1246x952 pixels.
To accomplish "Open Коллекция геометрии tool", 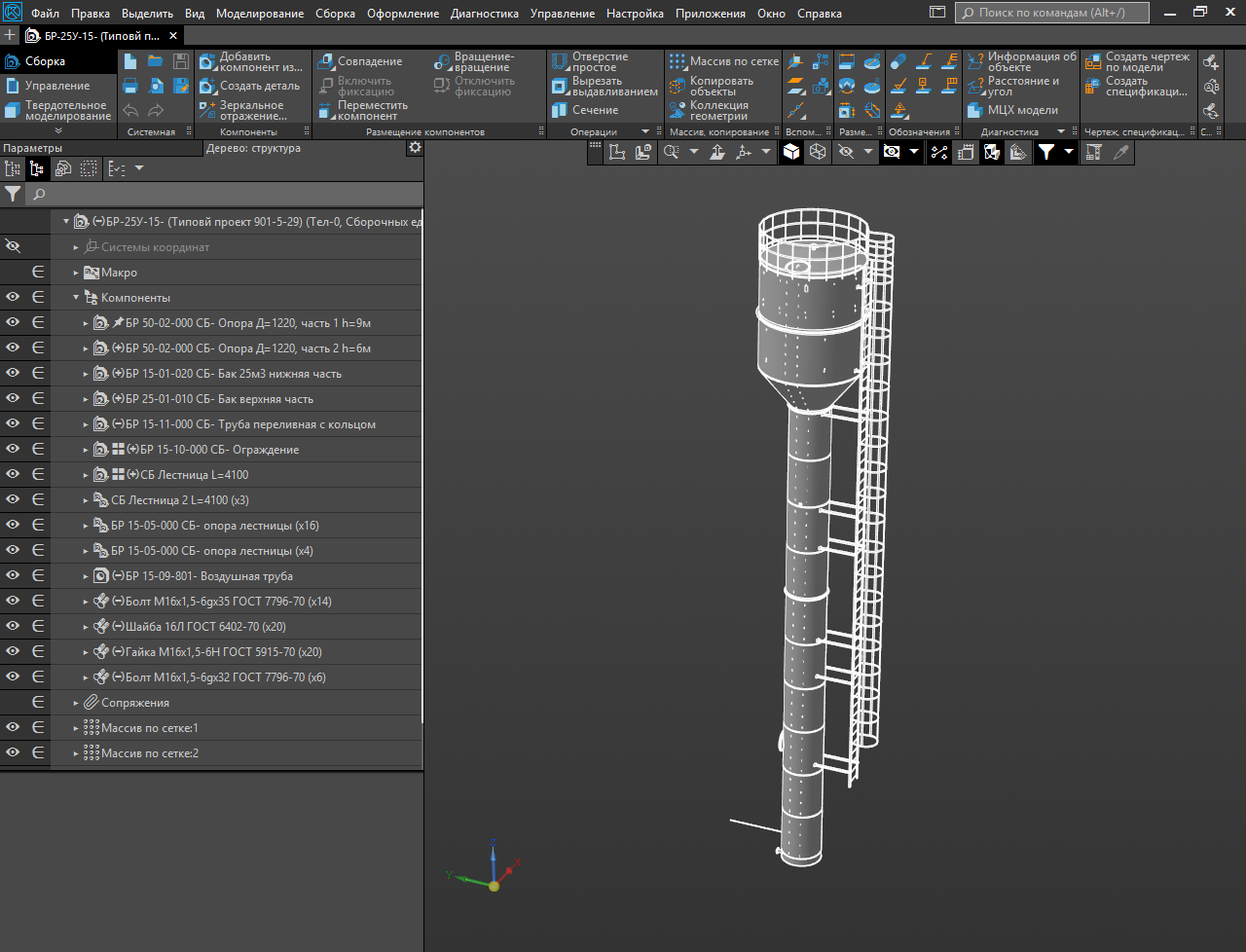I will point(709,110).
